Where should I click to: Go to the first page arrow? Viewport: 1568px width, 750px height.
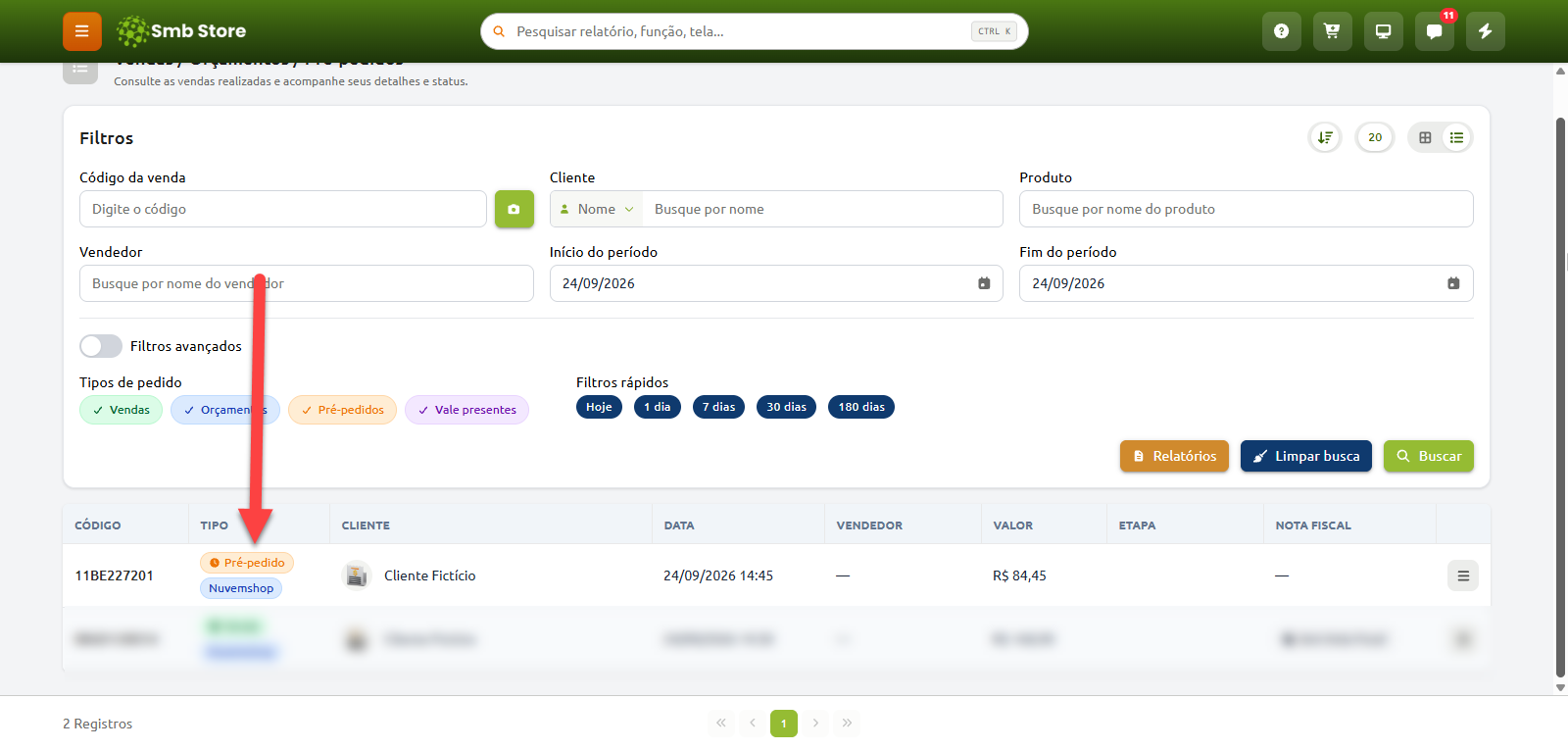[x=721, y=724]
